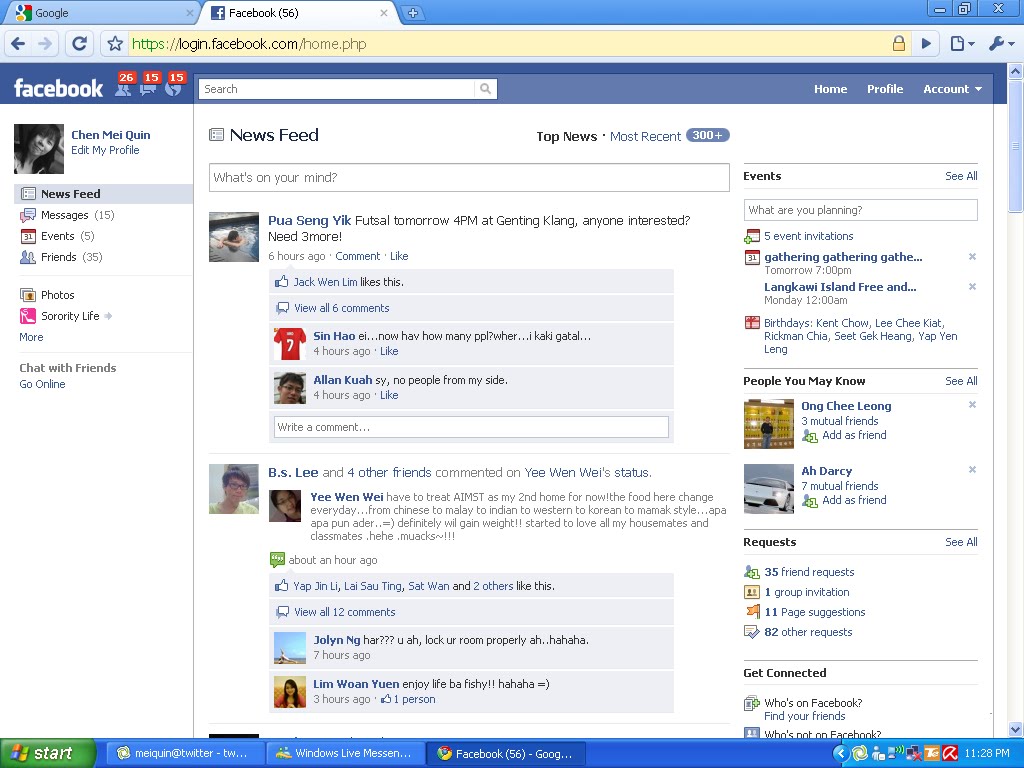Viewport: 1024px width, 768px height.
Task: Remove Ong Chee Leong suggestion
Action: 972,405
